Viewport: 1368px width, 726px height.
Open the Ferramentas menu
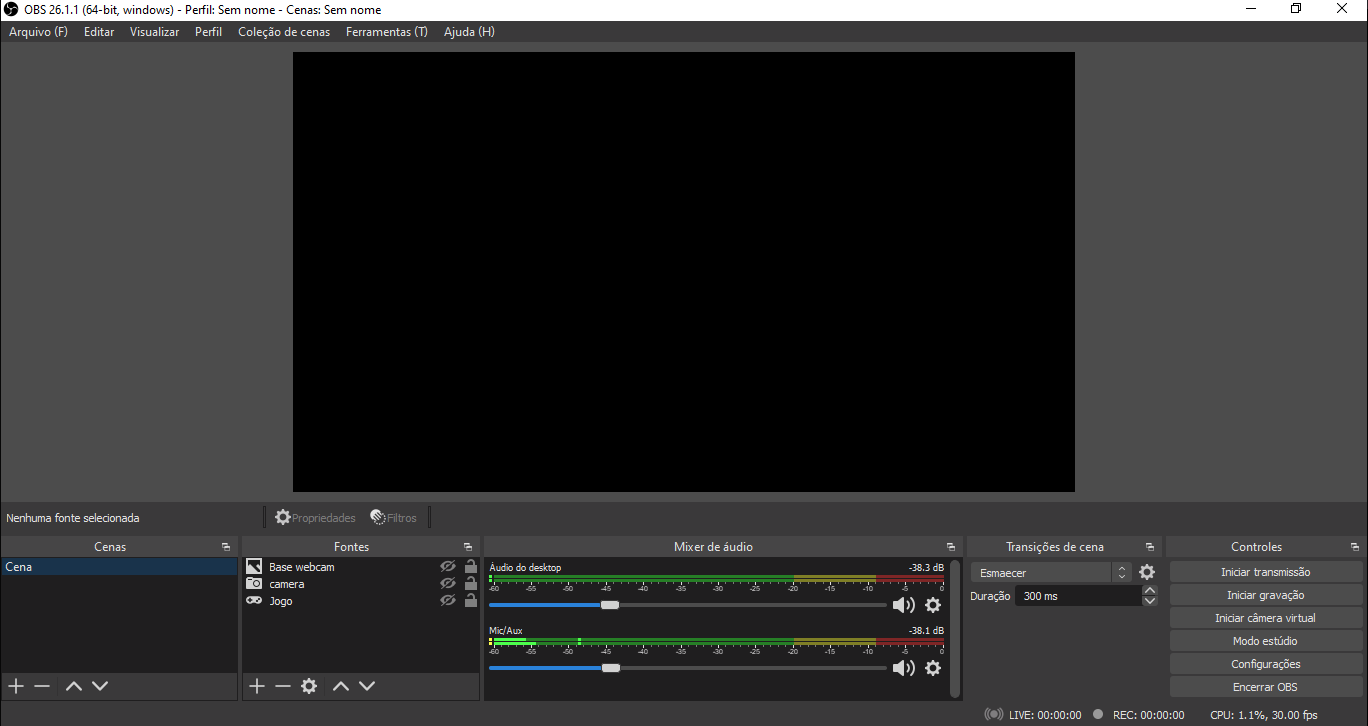(386, 32)
